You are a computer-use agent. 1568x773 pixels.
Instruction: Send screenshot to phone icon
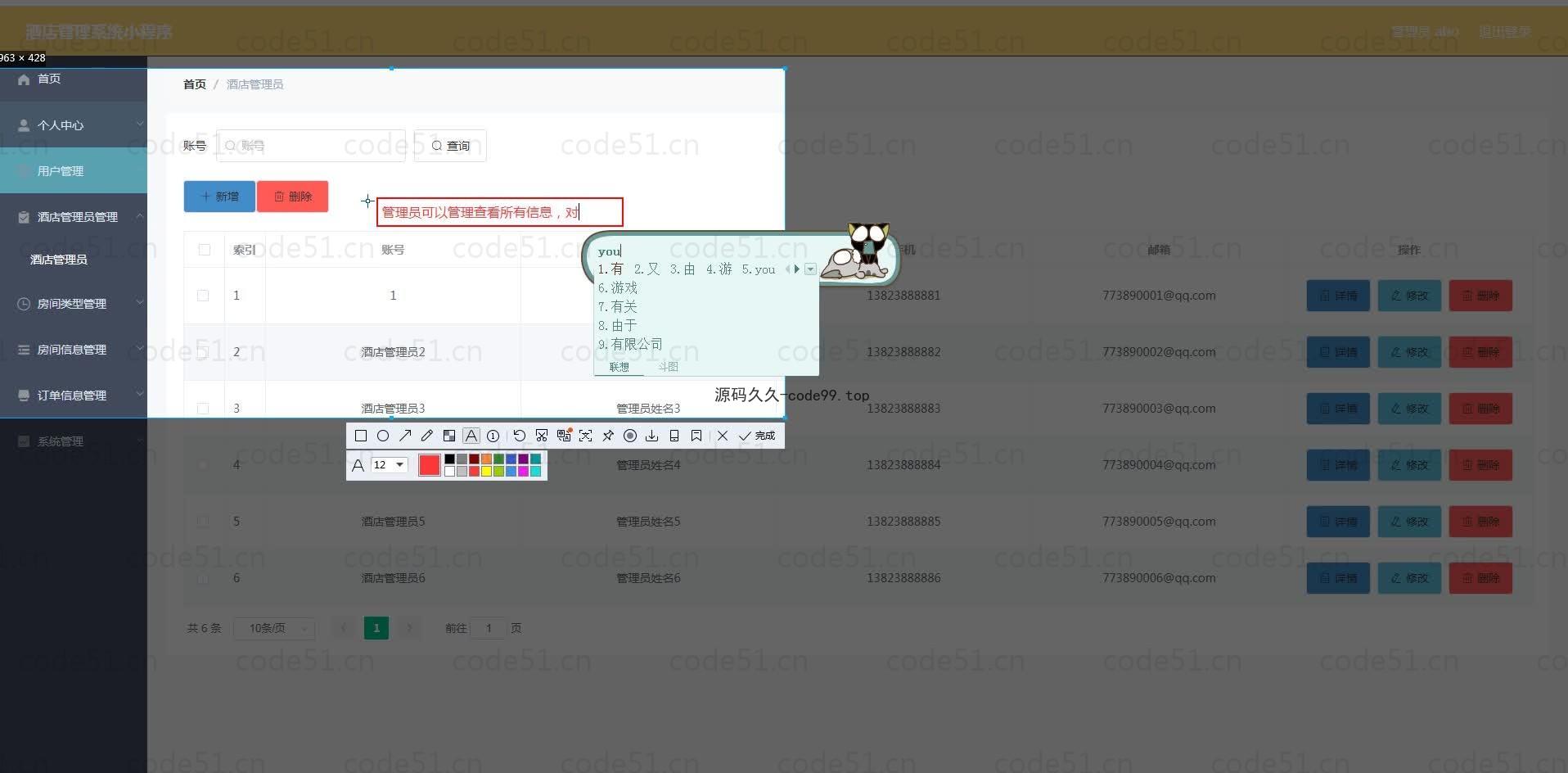pos(674,436)
